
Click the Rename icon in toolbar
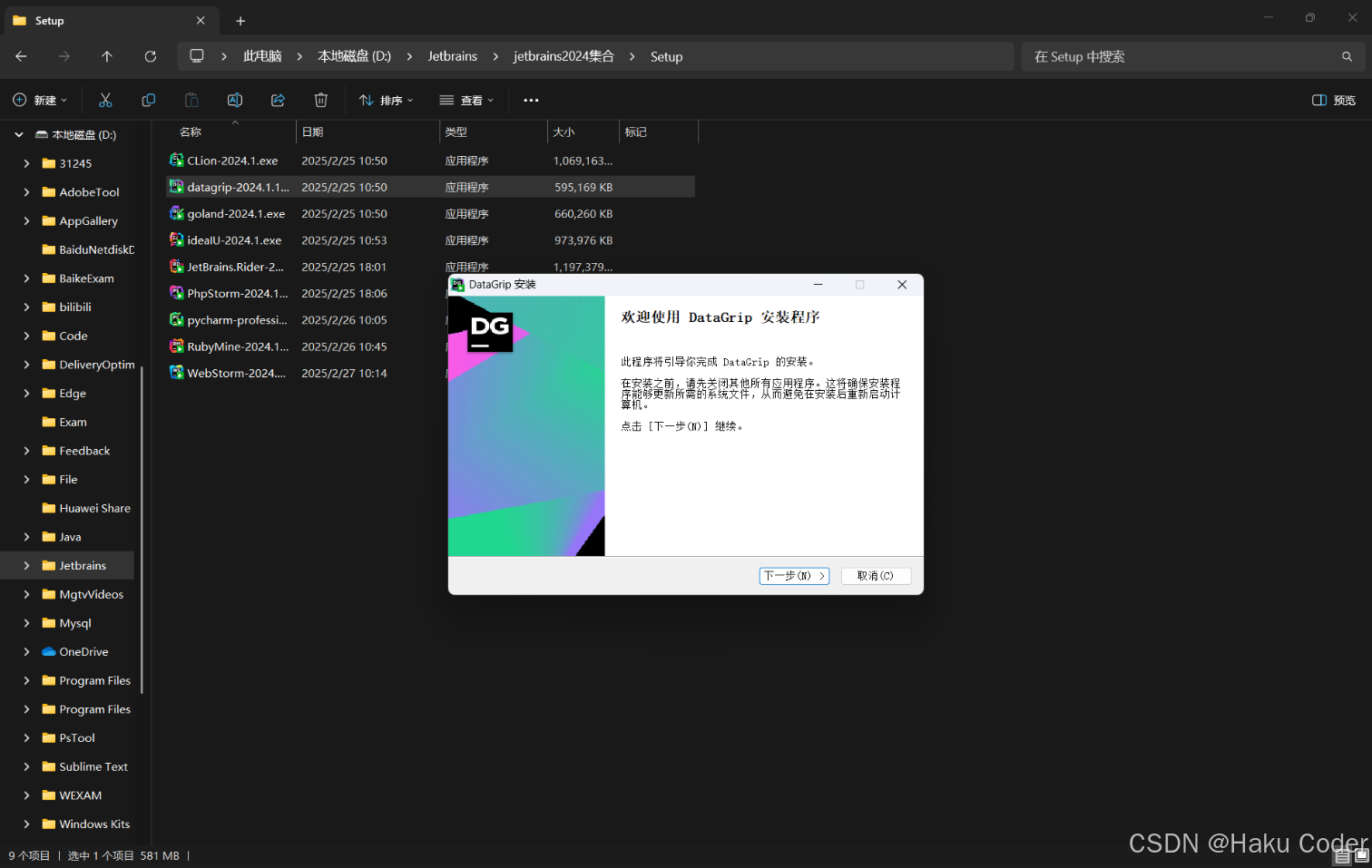click(235, 100)
